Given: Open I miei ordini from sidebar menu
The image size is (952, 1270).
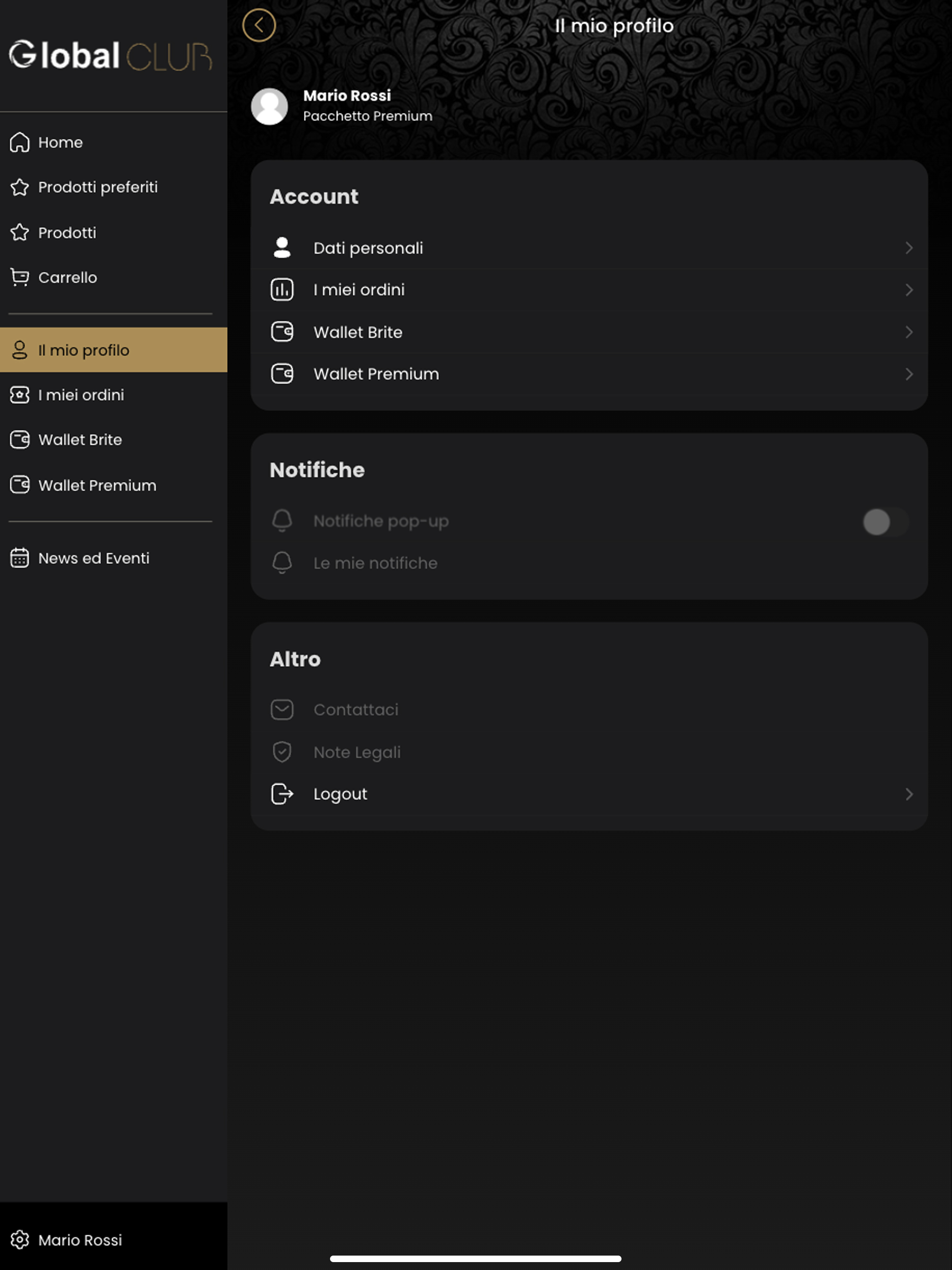Looking at the screenshot, I should (81, 395).
